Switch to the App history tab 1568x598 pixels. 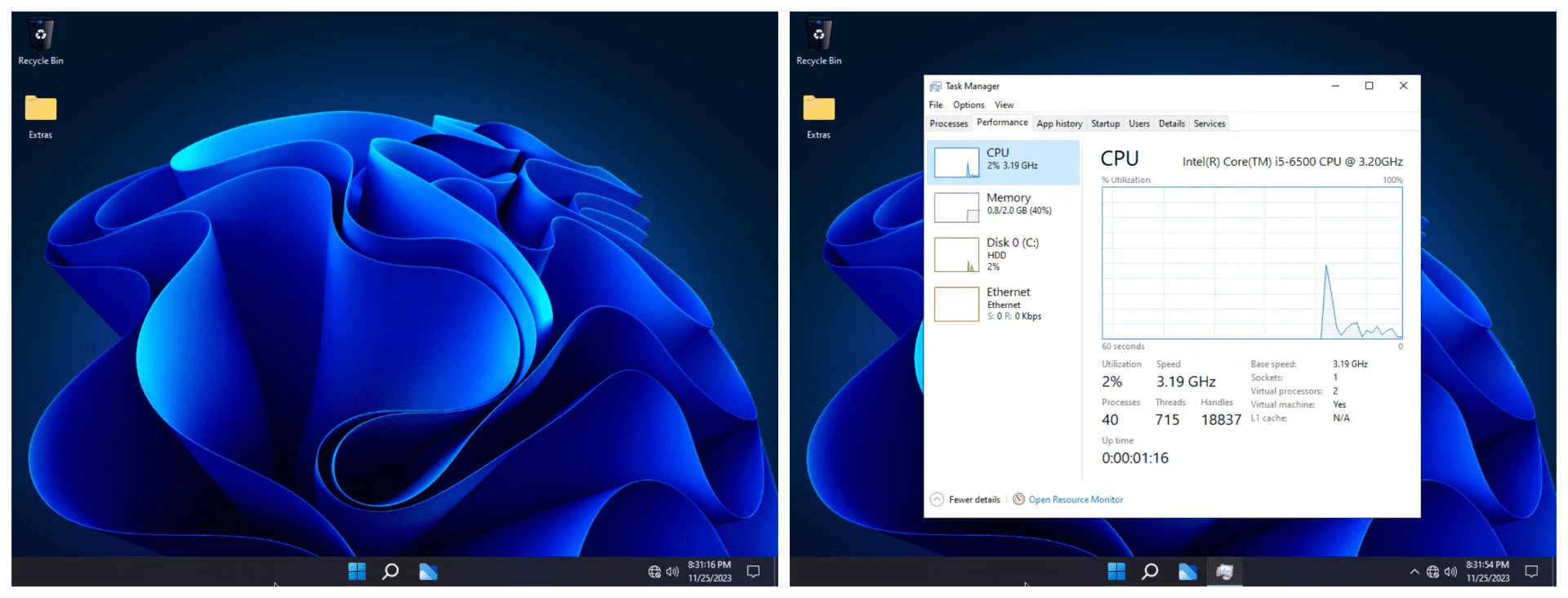1059,124
